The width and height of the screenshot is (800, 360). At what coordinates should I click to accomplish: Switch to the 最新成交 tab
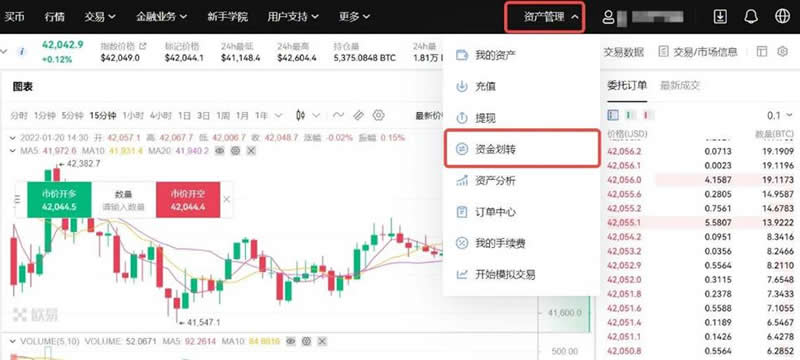680,86
